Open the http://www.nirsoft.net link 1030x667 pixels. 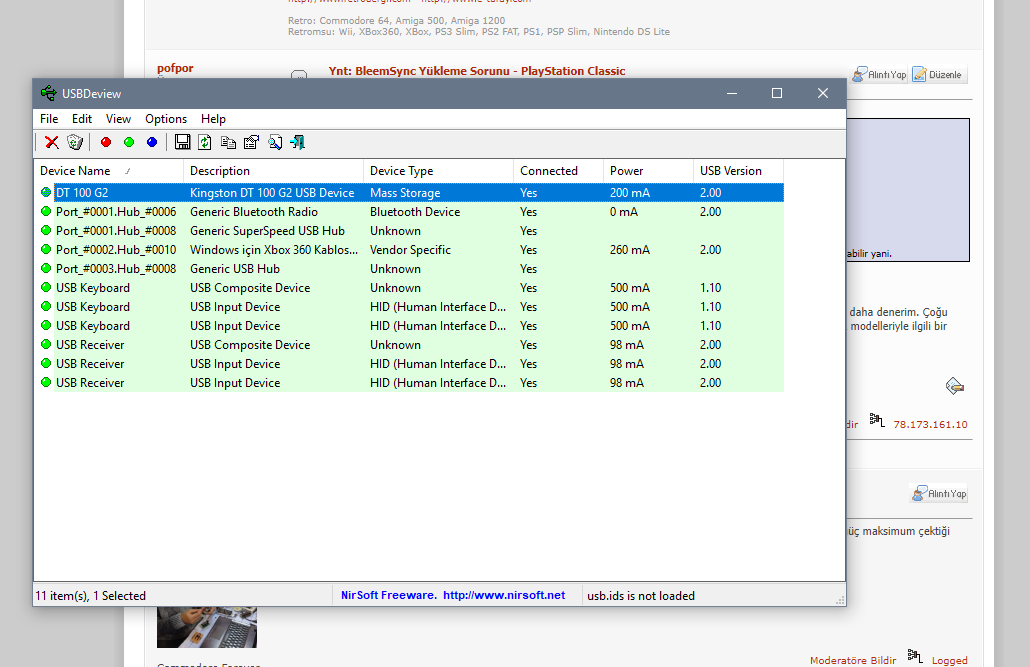click(504, 595)
